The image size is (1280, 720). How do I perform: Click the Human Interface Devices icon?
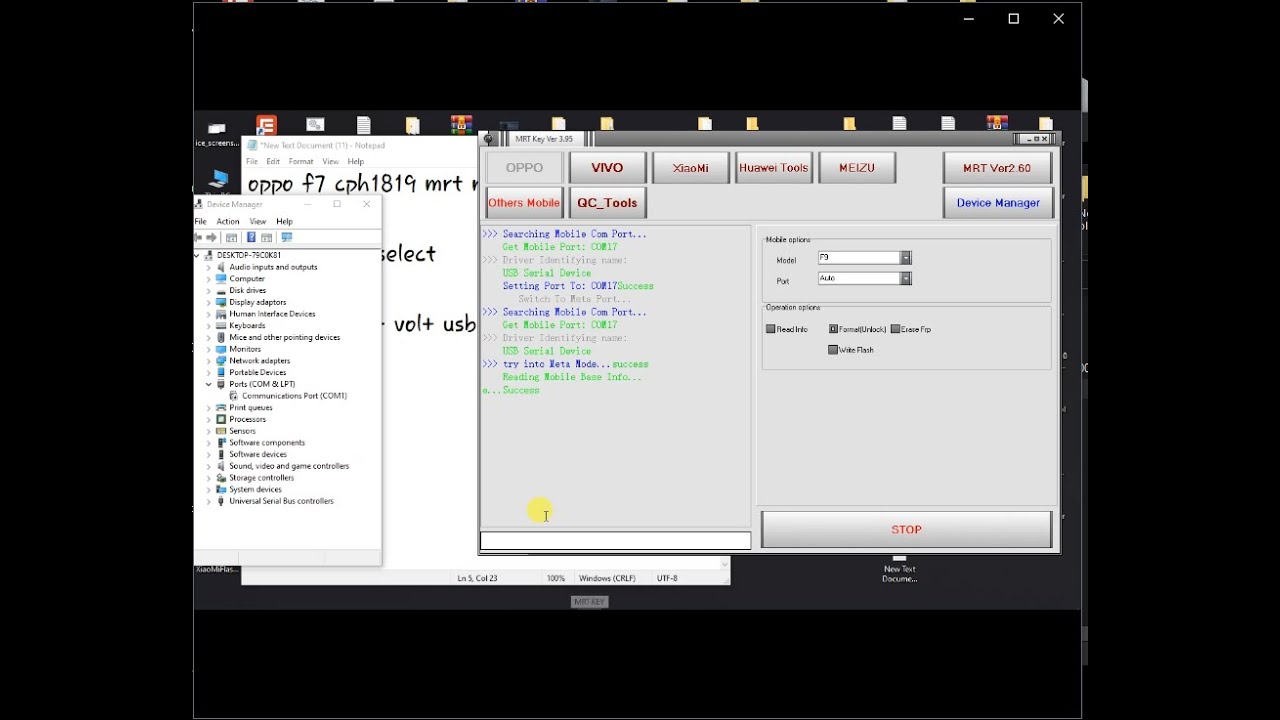tap(221, 314)
